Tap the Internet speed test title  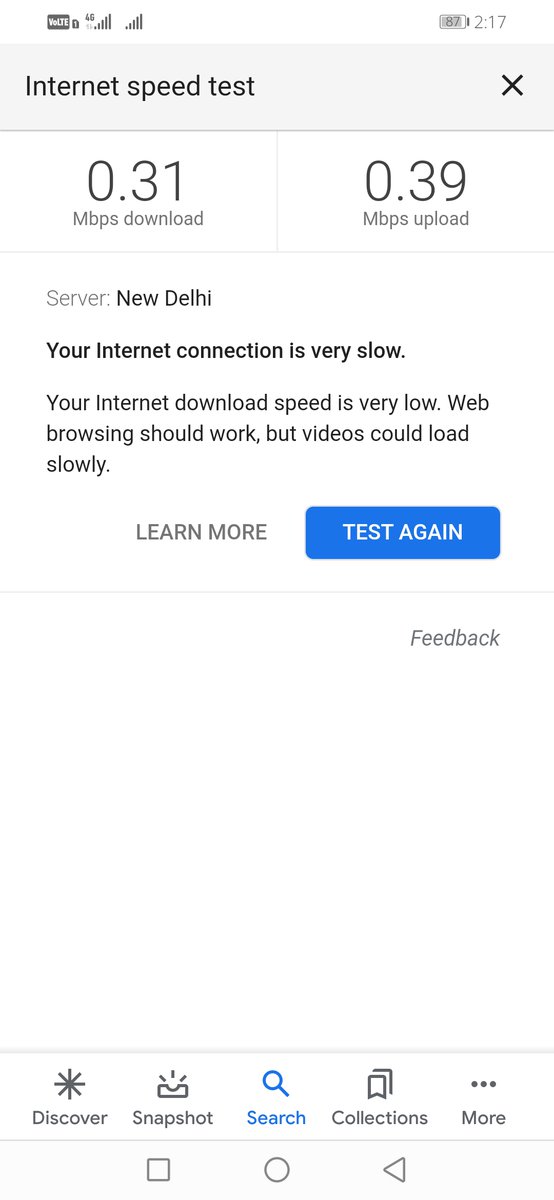click(140, 86)
